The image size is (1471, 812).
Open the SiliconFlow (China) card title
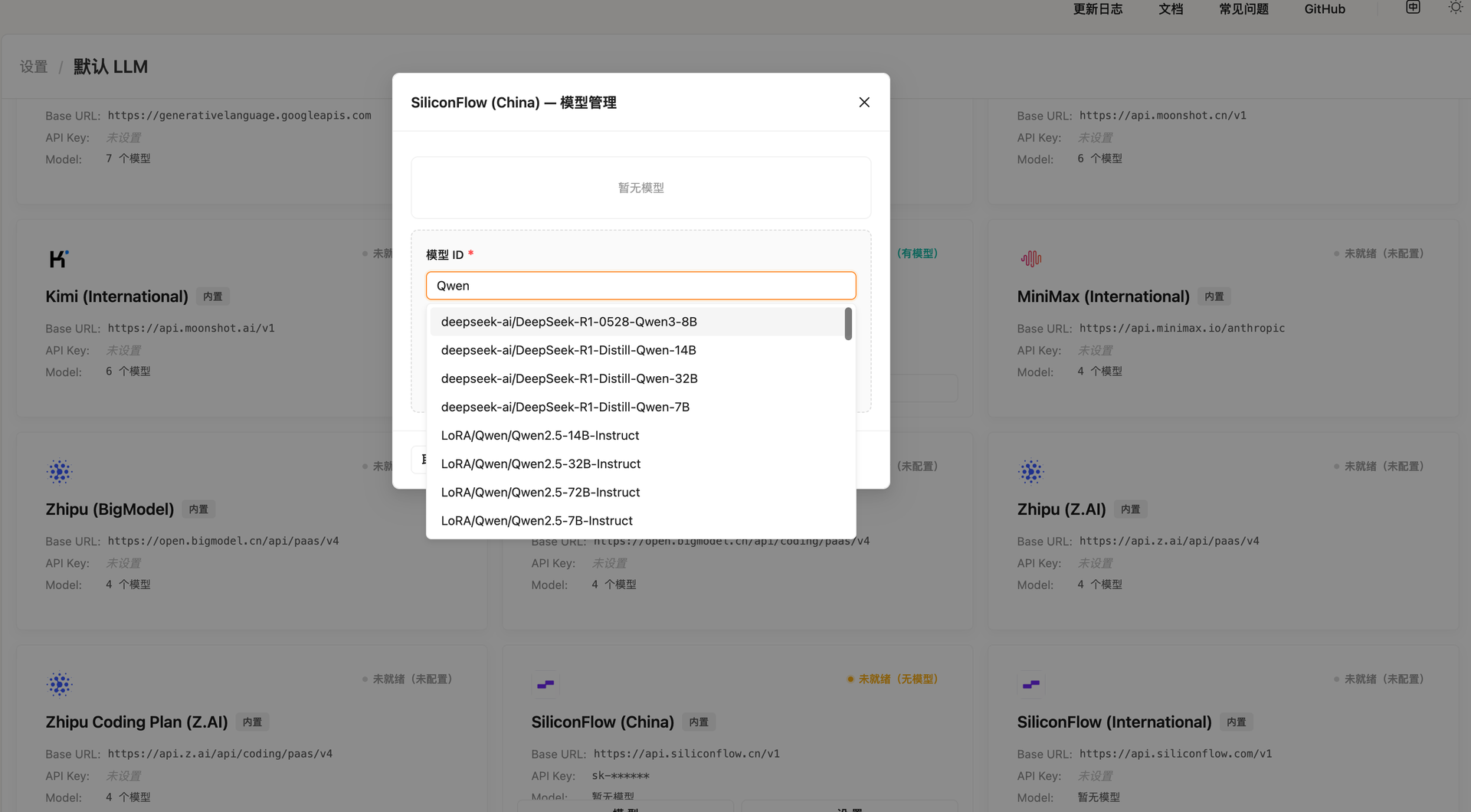(602, 722)
